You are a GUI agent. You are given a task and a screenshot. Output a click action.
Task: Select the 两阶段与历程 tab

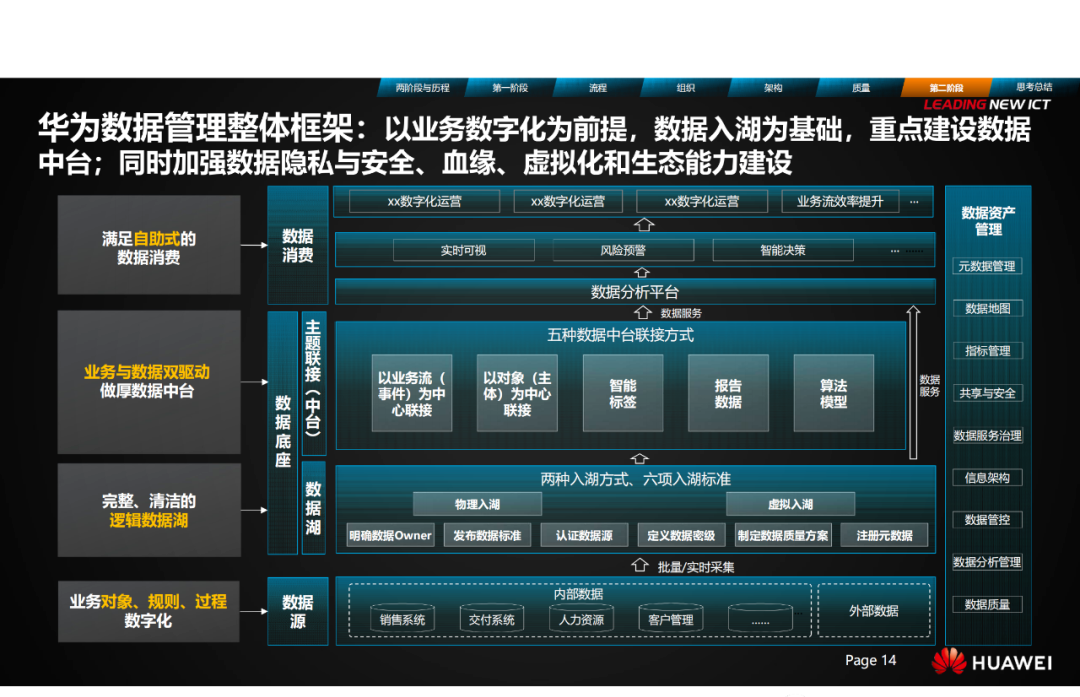(x=423, y=88)
